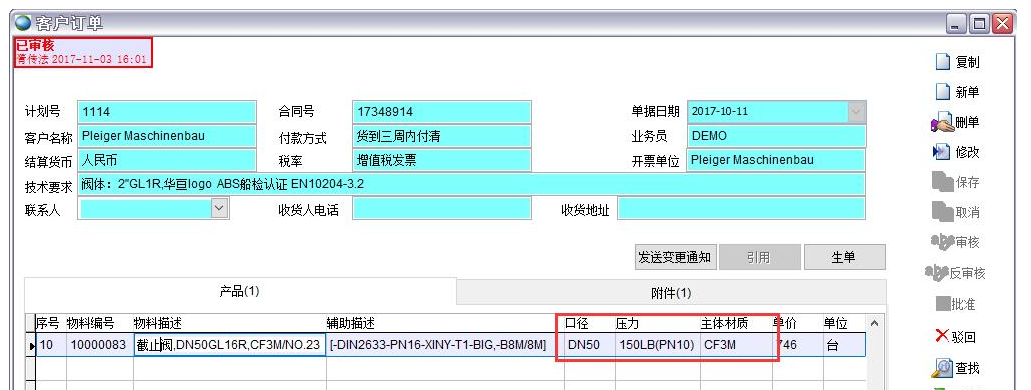Click the 单位 column header
Image resolution: width=1031 pixels, height=390 pixels.
[843, 324]
